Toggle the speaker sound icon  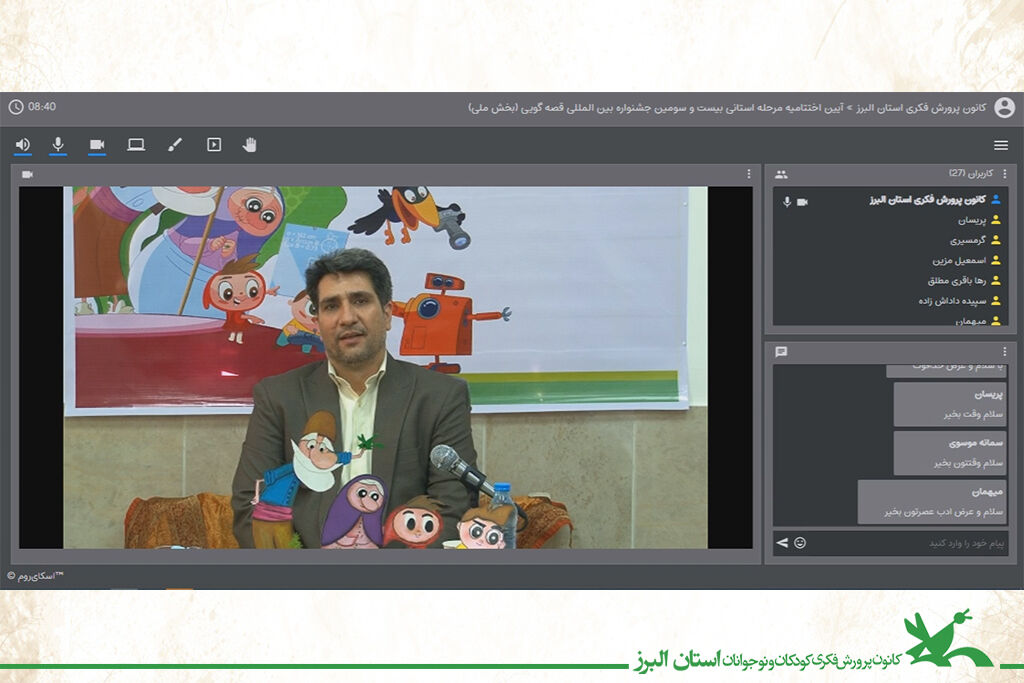(23, 144)
